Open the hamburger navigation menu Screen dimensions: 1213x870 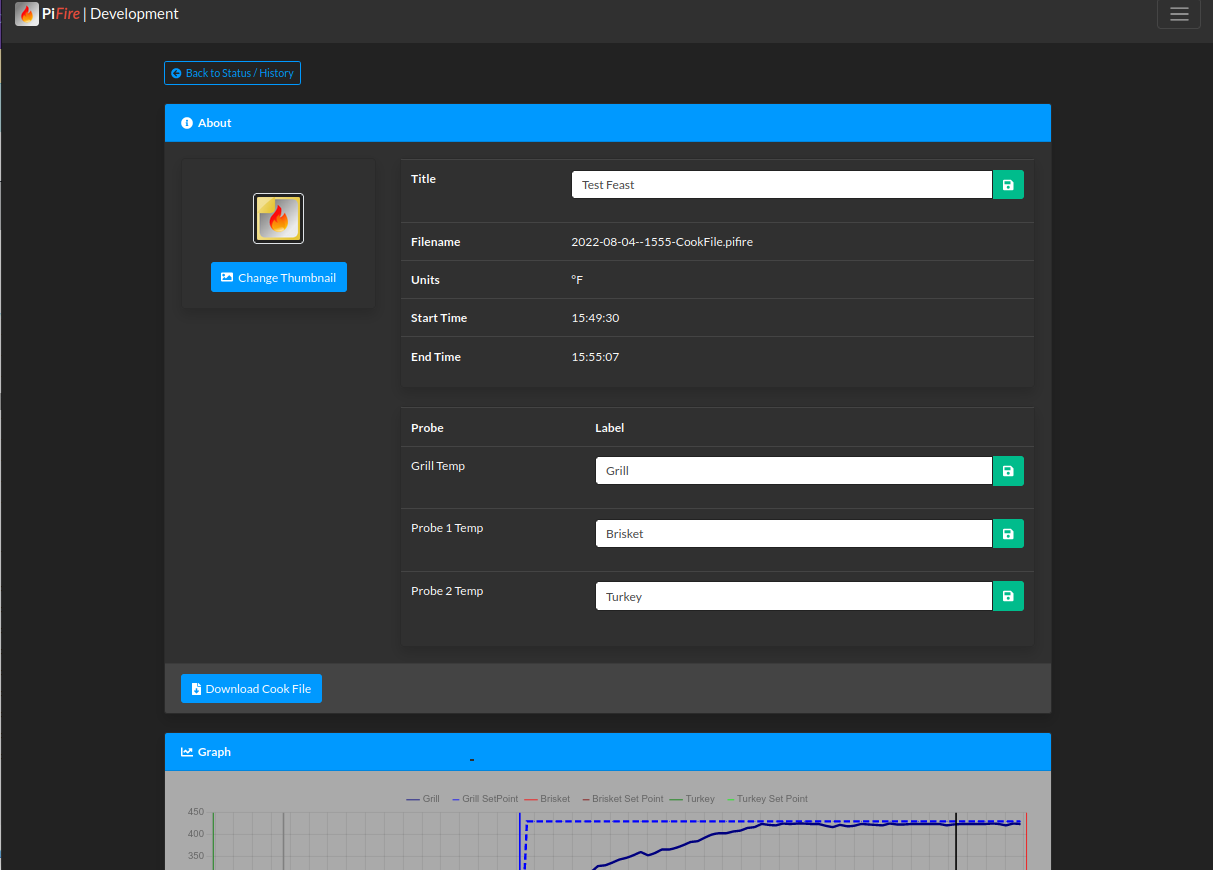pyautogui.click(x=1179, y=14)
